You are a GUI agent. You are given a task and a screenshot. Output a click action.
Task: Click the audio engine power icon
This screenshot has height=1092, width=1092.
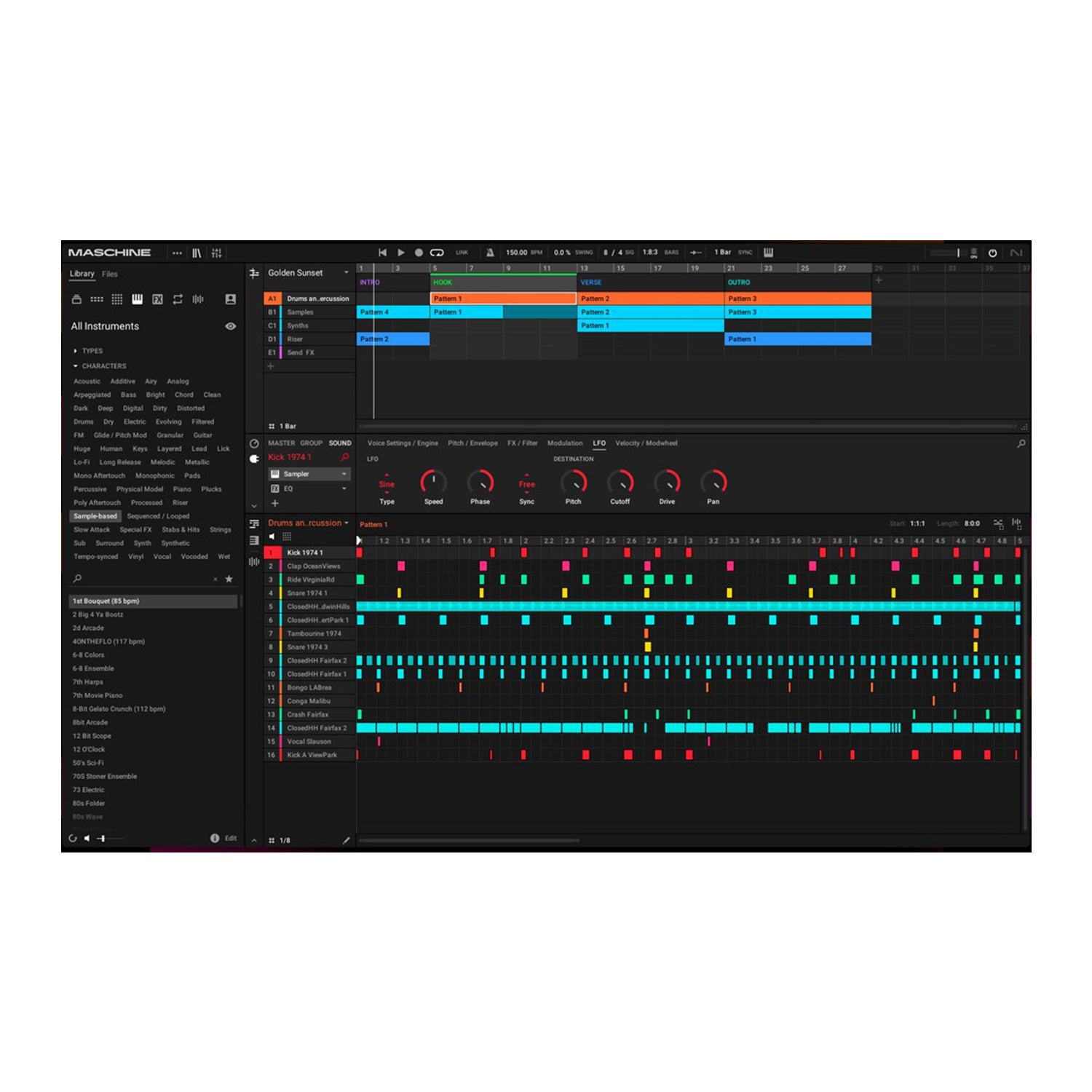992,253
